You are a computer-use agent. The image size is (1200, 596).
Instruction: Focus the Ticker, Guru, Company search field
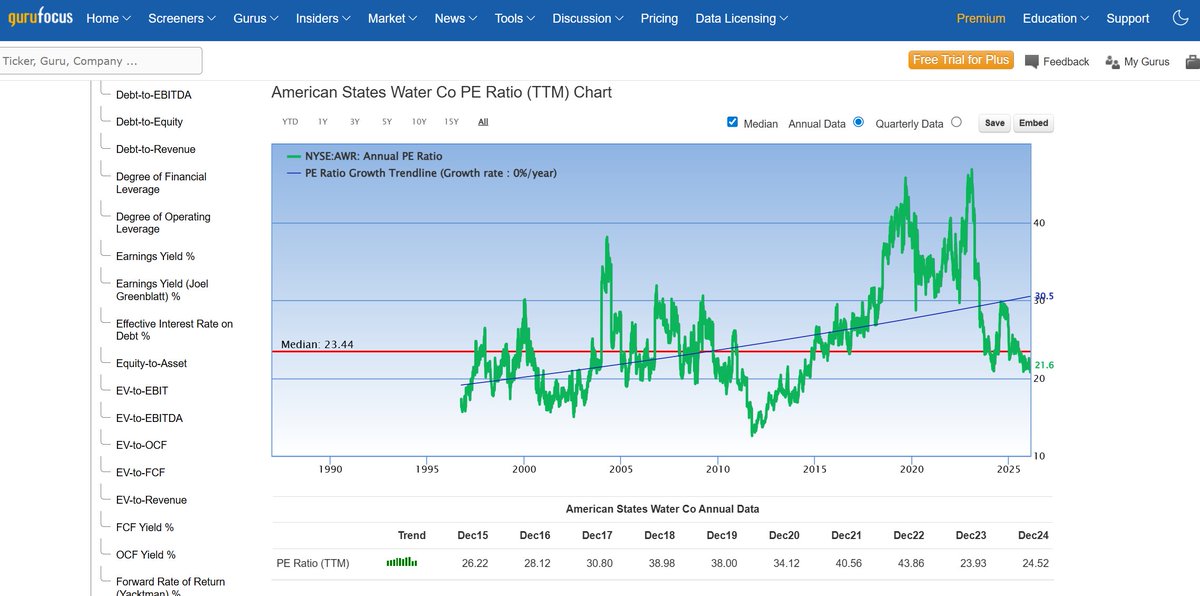(100, 61)
